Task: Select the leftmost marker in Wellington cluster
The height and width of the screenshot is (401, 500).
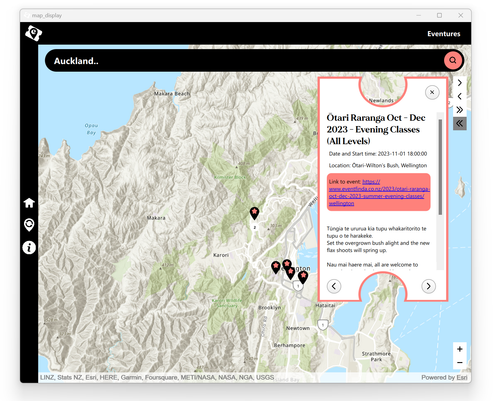Action: pos(276,267)
